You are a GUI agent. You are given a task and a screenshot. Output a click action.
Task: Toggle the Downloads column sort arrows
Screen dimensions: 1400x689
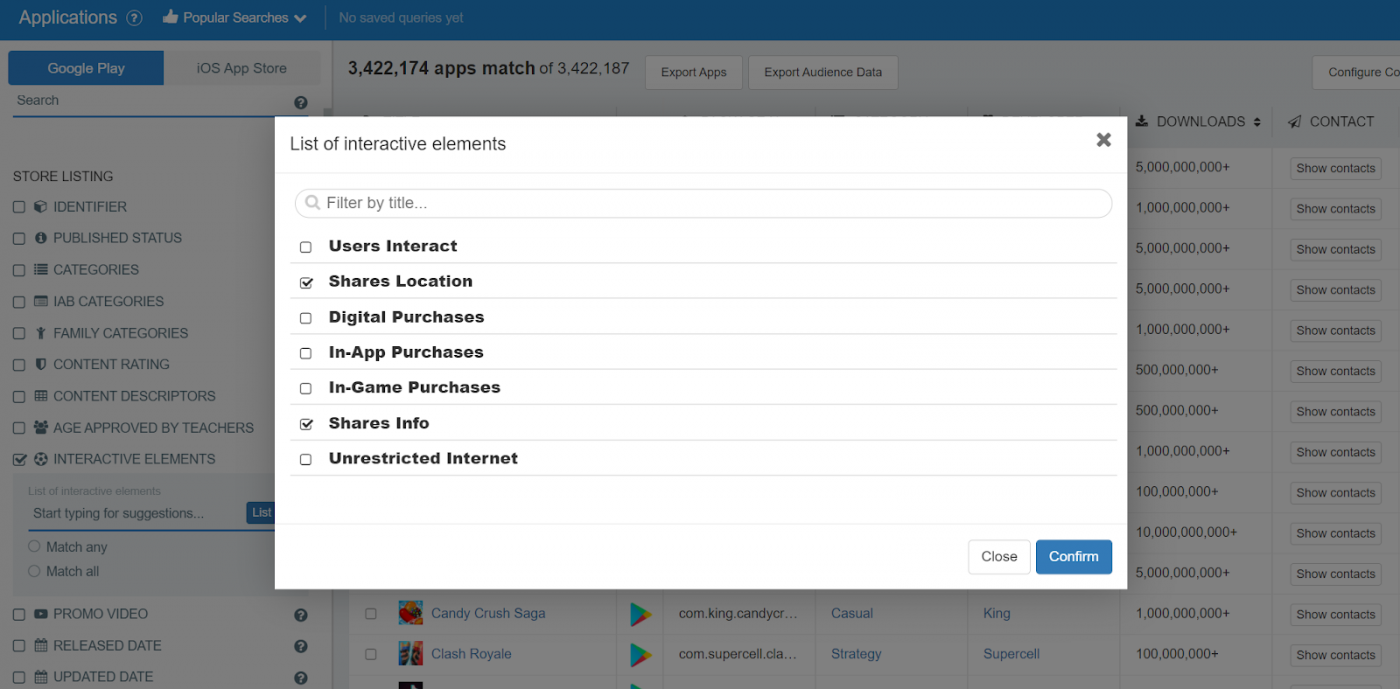1256,121
